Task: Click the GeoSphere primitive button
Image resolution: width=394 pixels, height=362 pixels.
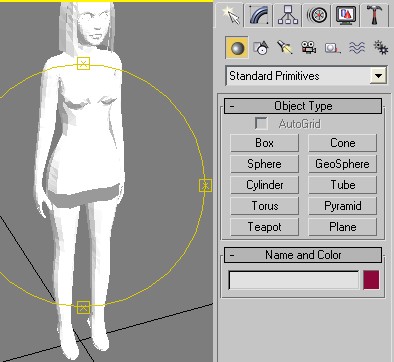Action: point(342,164)
